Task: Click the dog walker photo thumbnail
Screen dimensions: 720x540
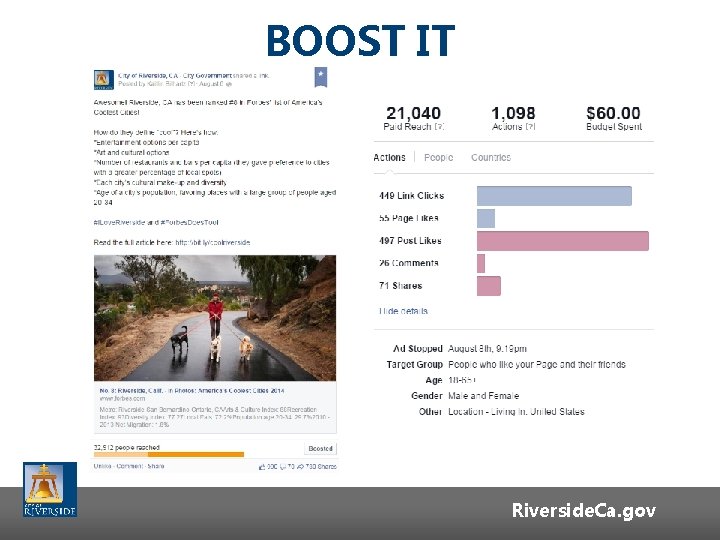Action: [215, 318]
